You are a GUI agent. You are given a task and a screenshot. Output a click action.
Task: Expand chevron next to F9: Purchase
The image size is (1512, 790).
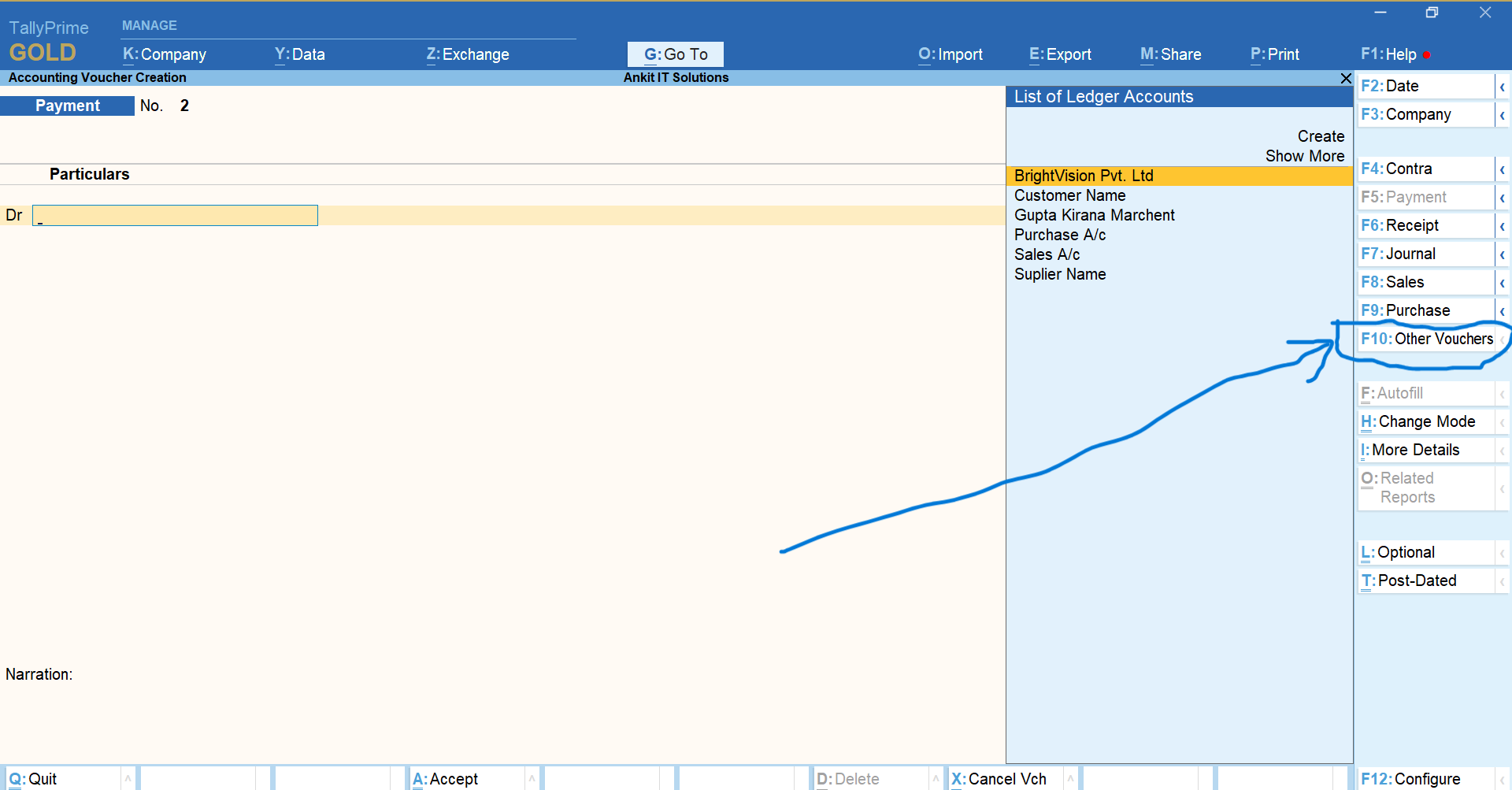pyautogui.click(x=1503, y=311)
